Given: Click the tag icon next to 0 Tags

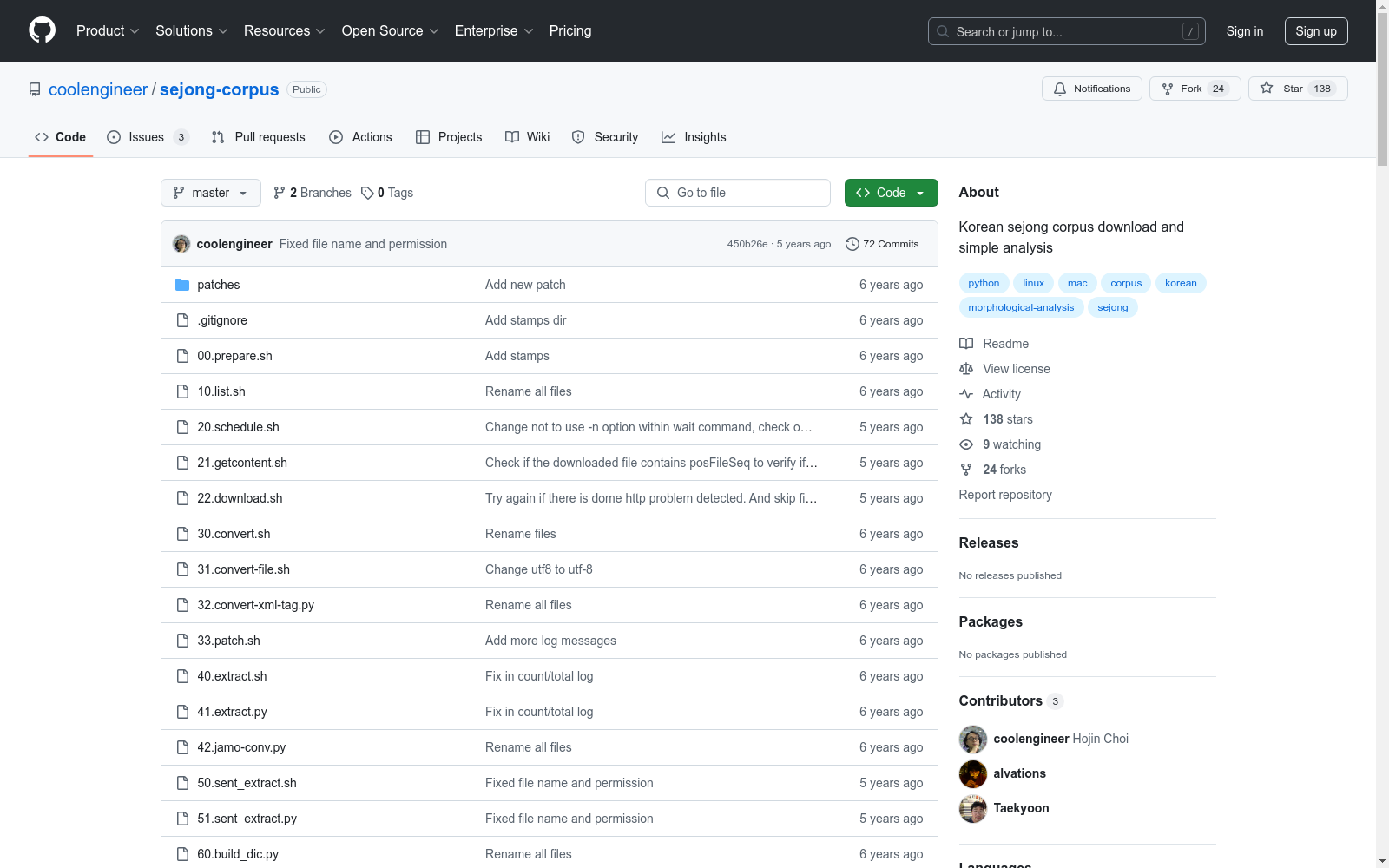Looking at the screenshot, I should [367, 193].
